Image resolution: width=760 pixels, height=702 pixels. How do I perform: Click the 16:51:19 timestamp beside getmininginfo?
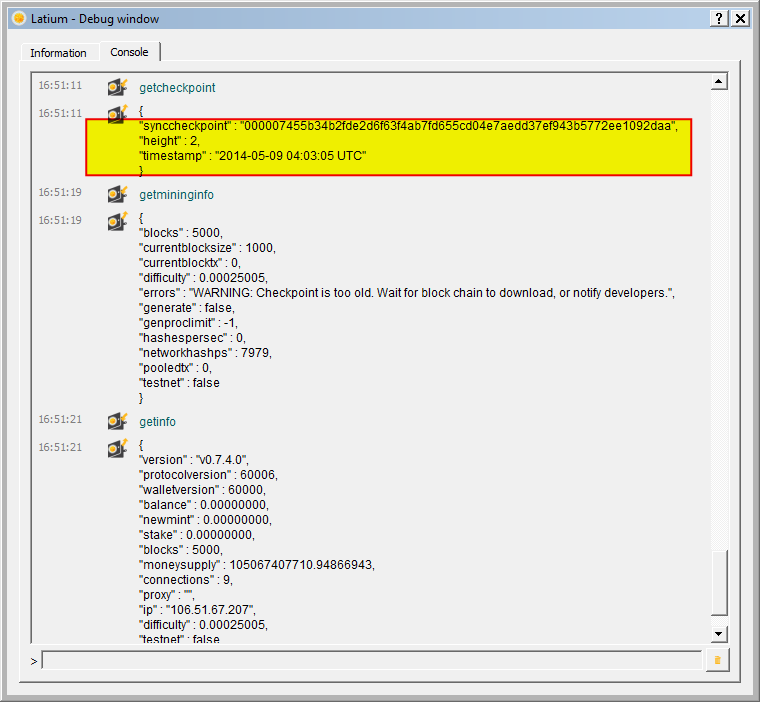tap(60, 192)
